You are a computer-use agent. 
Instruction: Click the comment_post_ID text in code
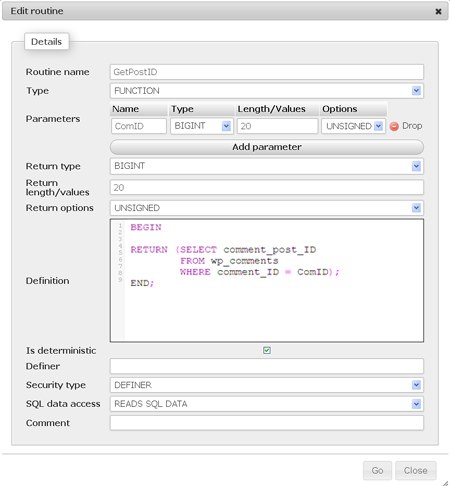270,250
